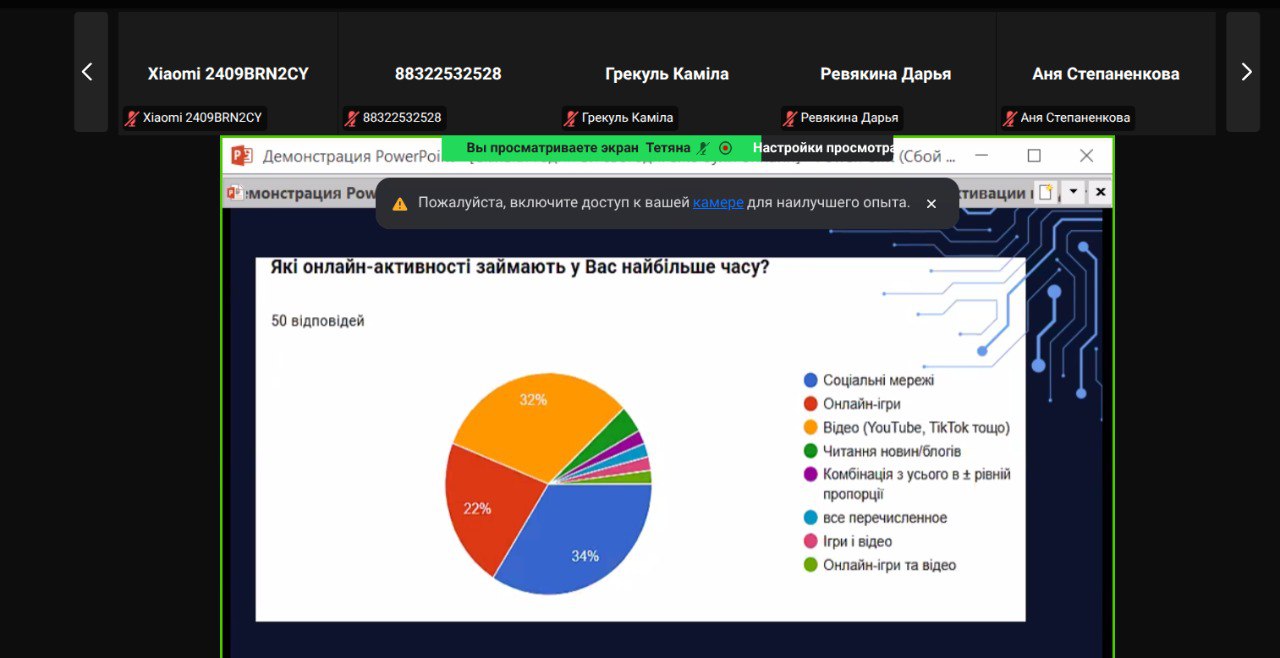Viewport: 1280px width, 658px height.
Task: Select Аня Степаненкова participant tile
Action: [x=1105, y=73]
